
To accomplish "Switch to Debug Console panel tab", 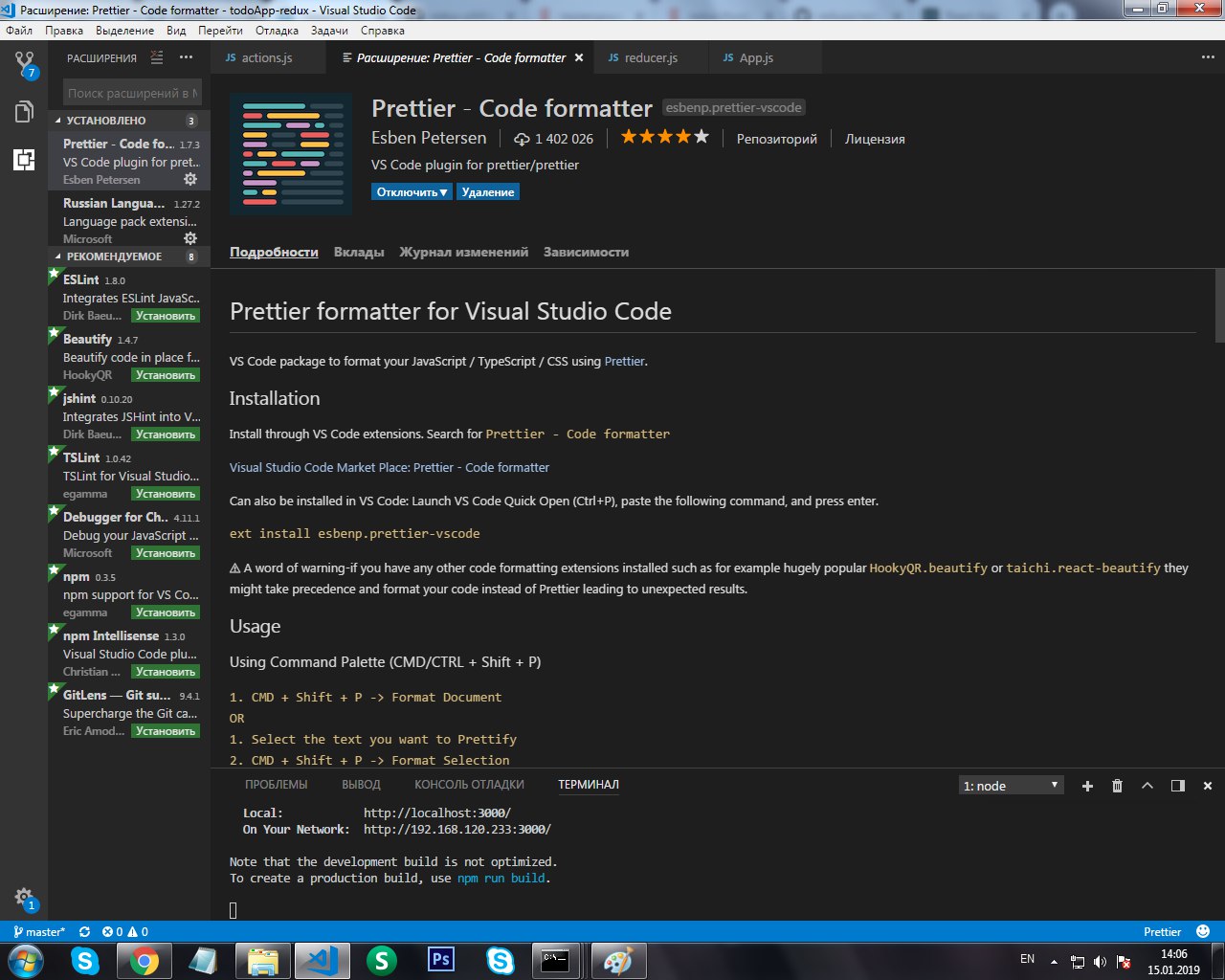I will click(x=469, y=785).
